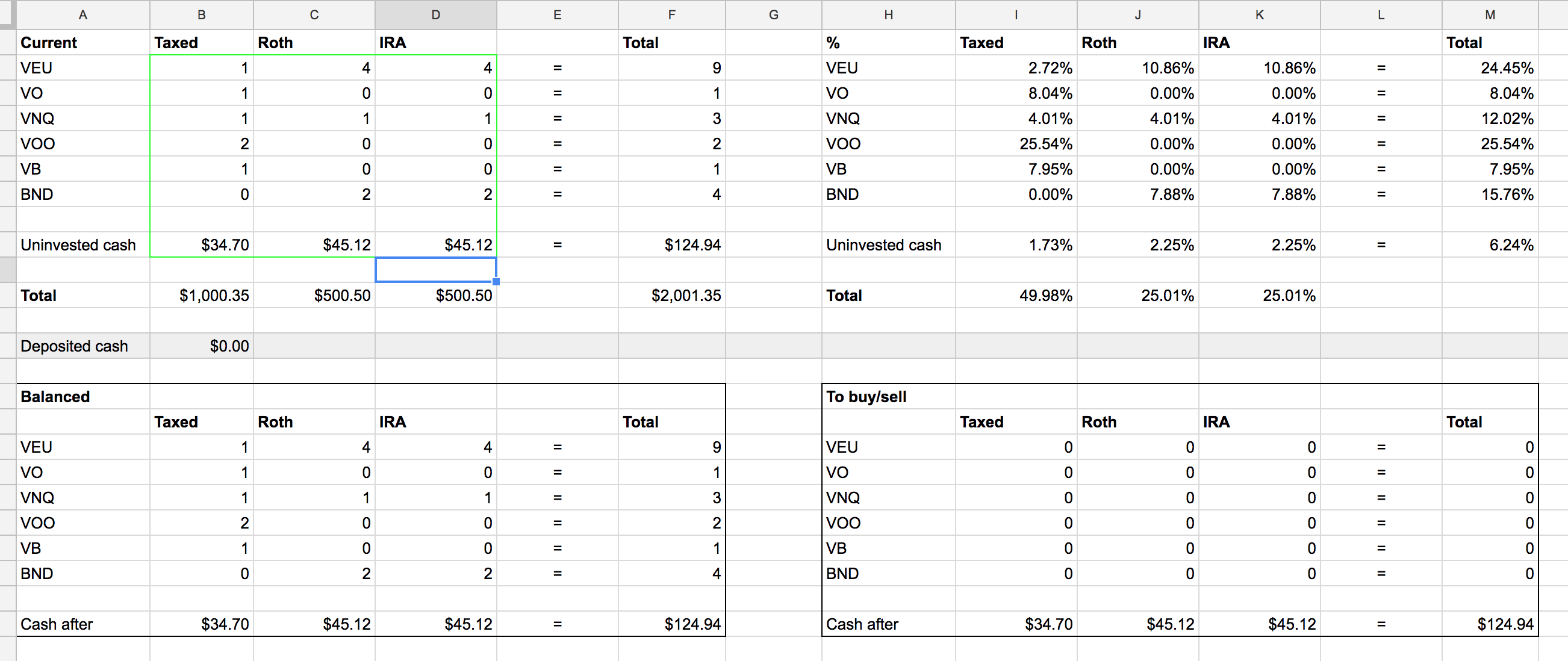
Task: Click the BND label in To buy/sell table
Action: pos(842,573)
